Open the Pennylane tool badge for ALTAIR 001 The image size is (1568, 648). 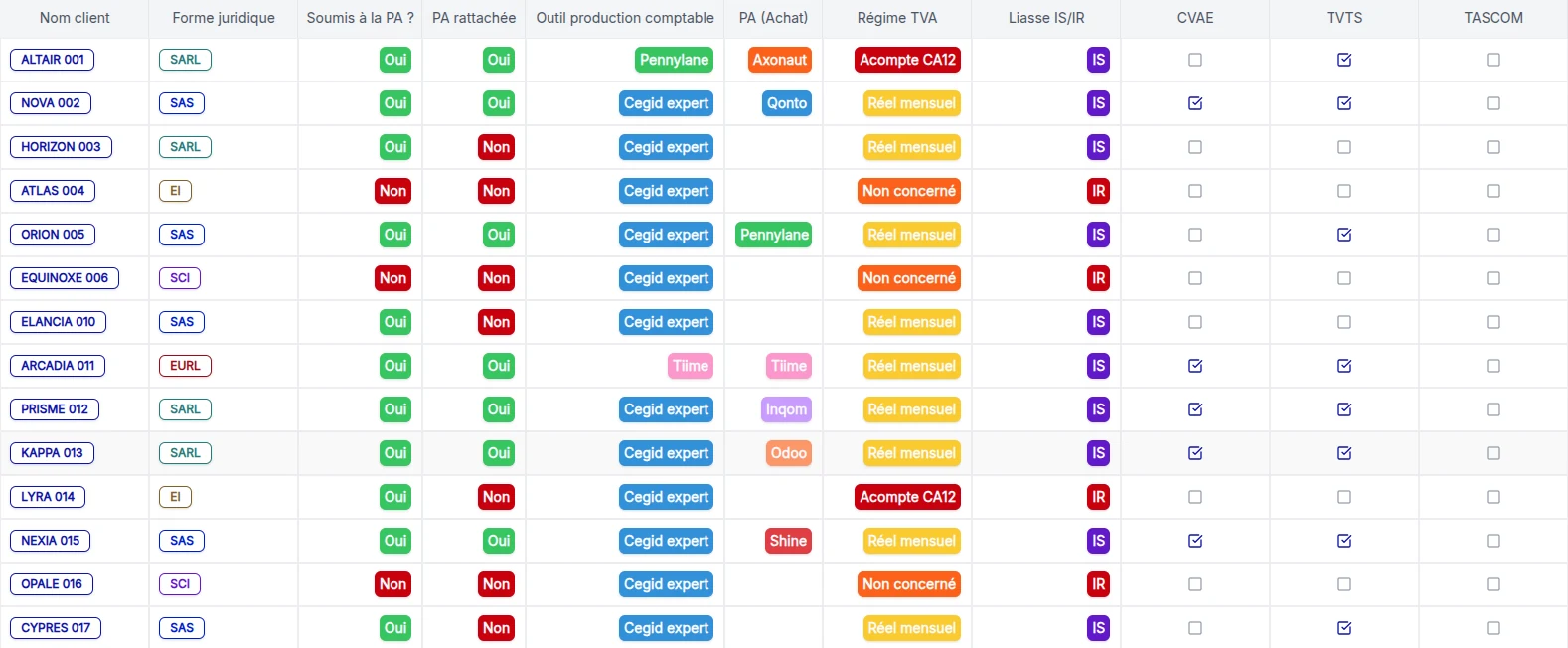click(675, 60)
